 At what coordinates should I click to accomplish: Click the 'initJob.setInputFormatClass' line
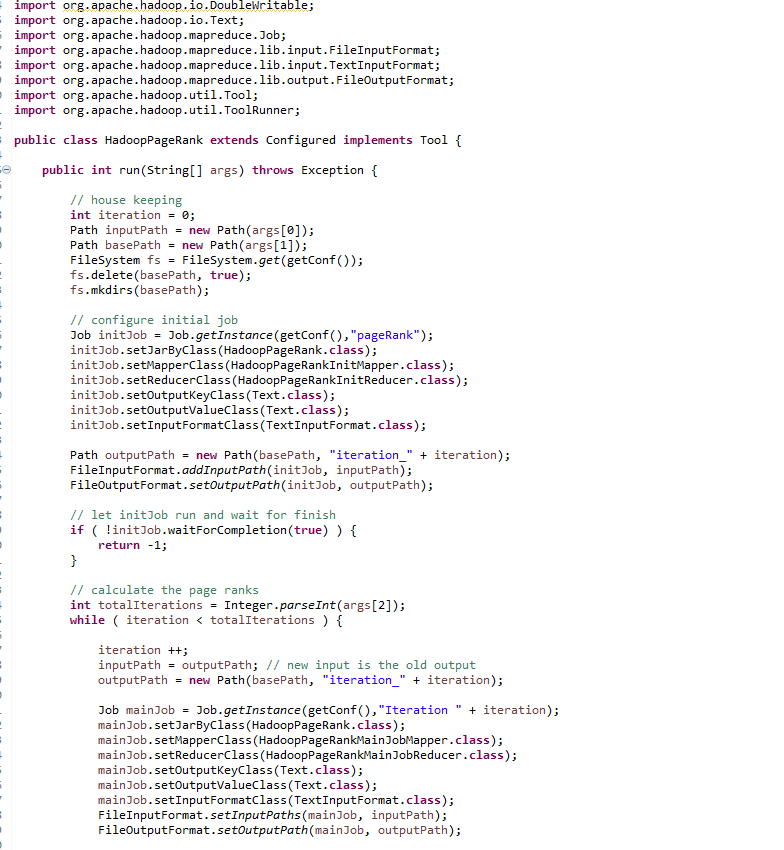(248, 426)
